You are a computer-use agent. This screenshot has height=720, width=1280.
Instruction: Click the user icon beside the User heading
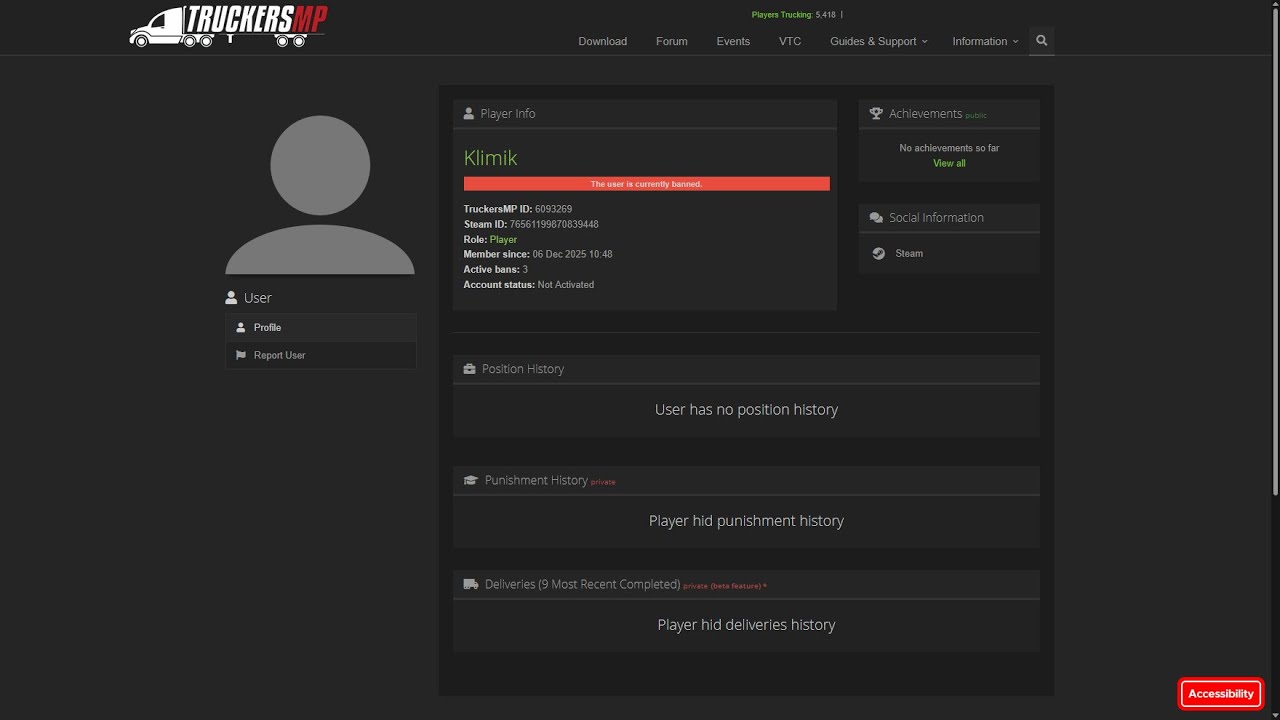point(231,298)
